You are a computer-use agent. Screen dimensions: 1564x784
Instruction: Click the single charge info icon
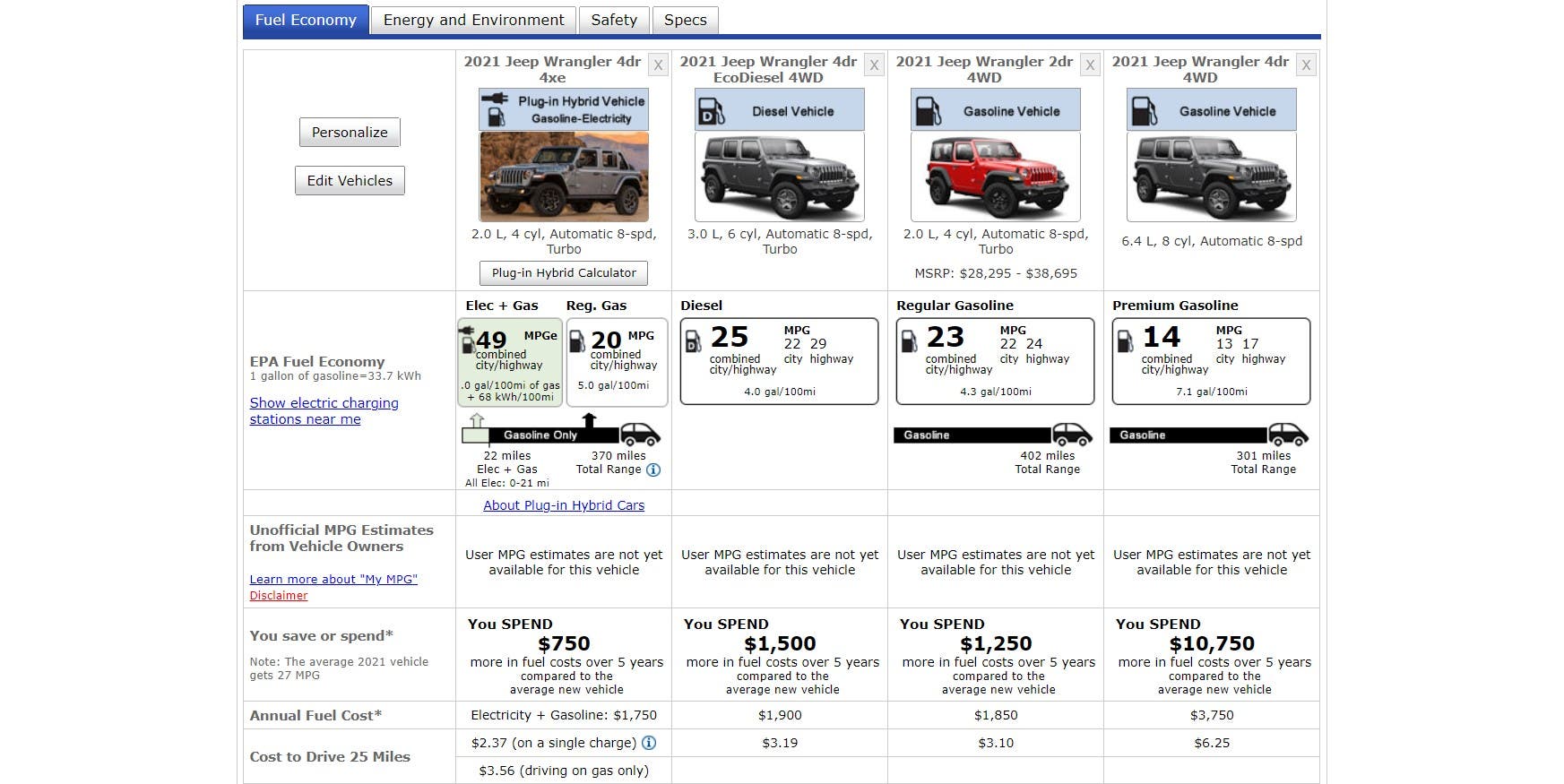click(649, 743)
